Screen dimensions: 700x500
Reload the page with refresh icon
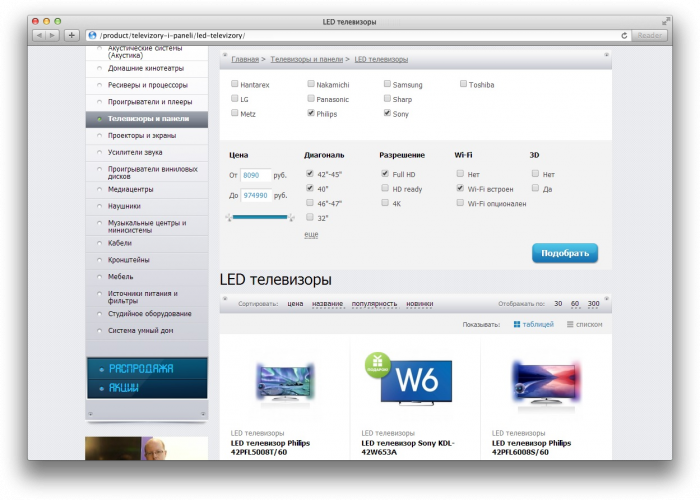(624, 35)
